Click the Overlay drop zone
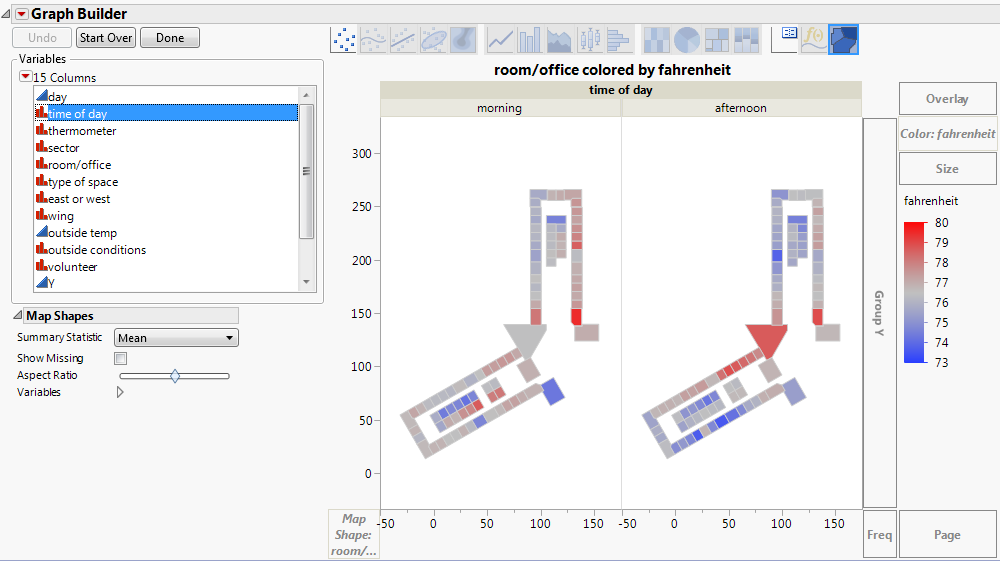 coord(947,99)
